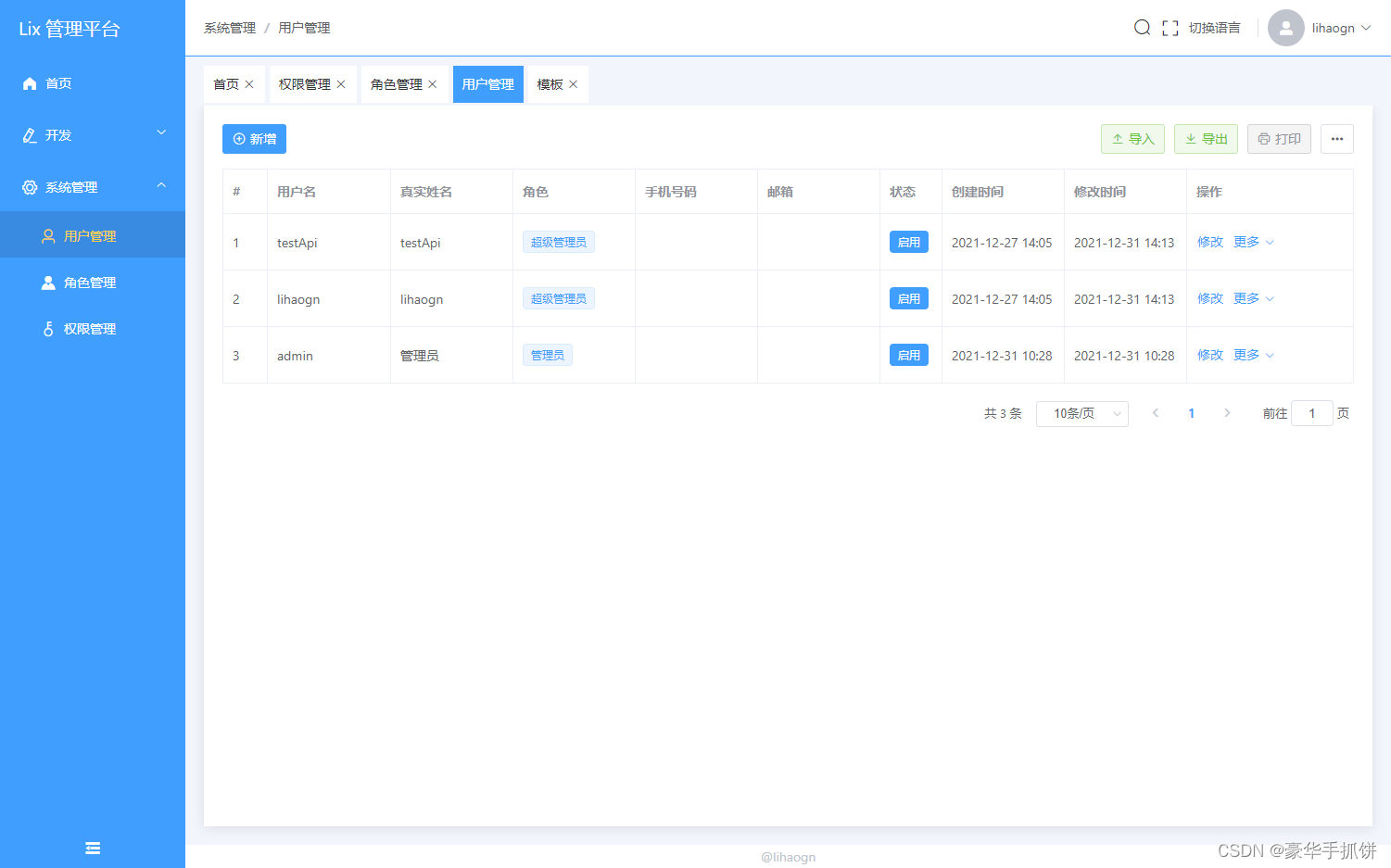Click 修改 for the admin row
The image size is (1391, 868).
click(1210, 355)
